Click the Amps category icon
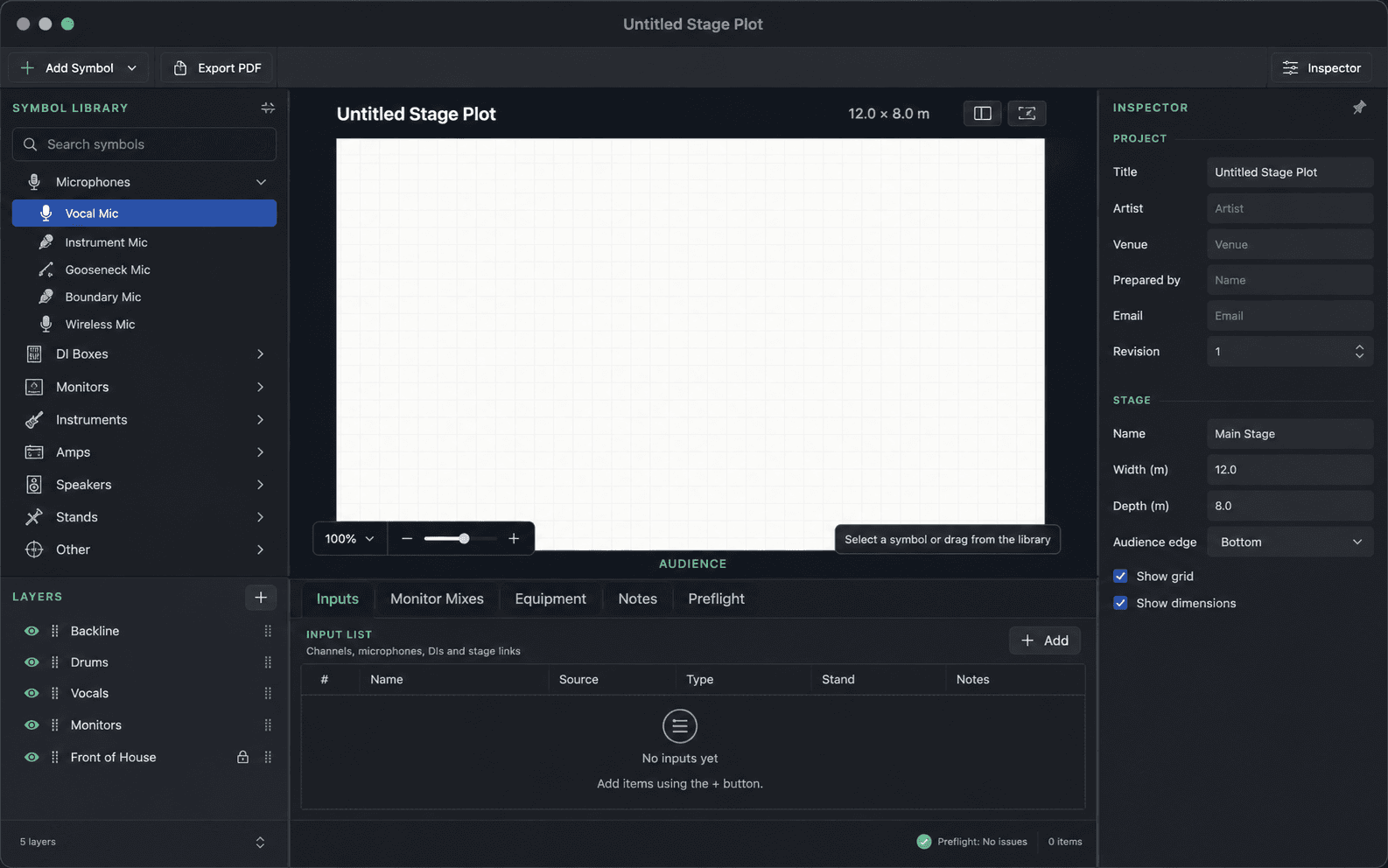Image resolution: width=1388 pixels, height=868 pixels. point(34,452)
